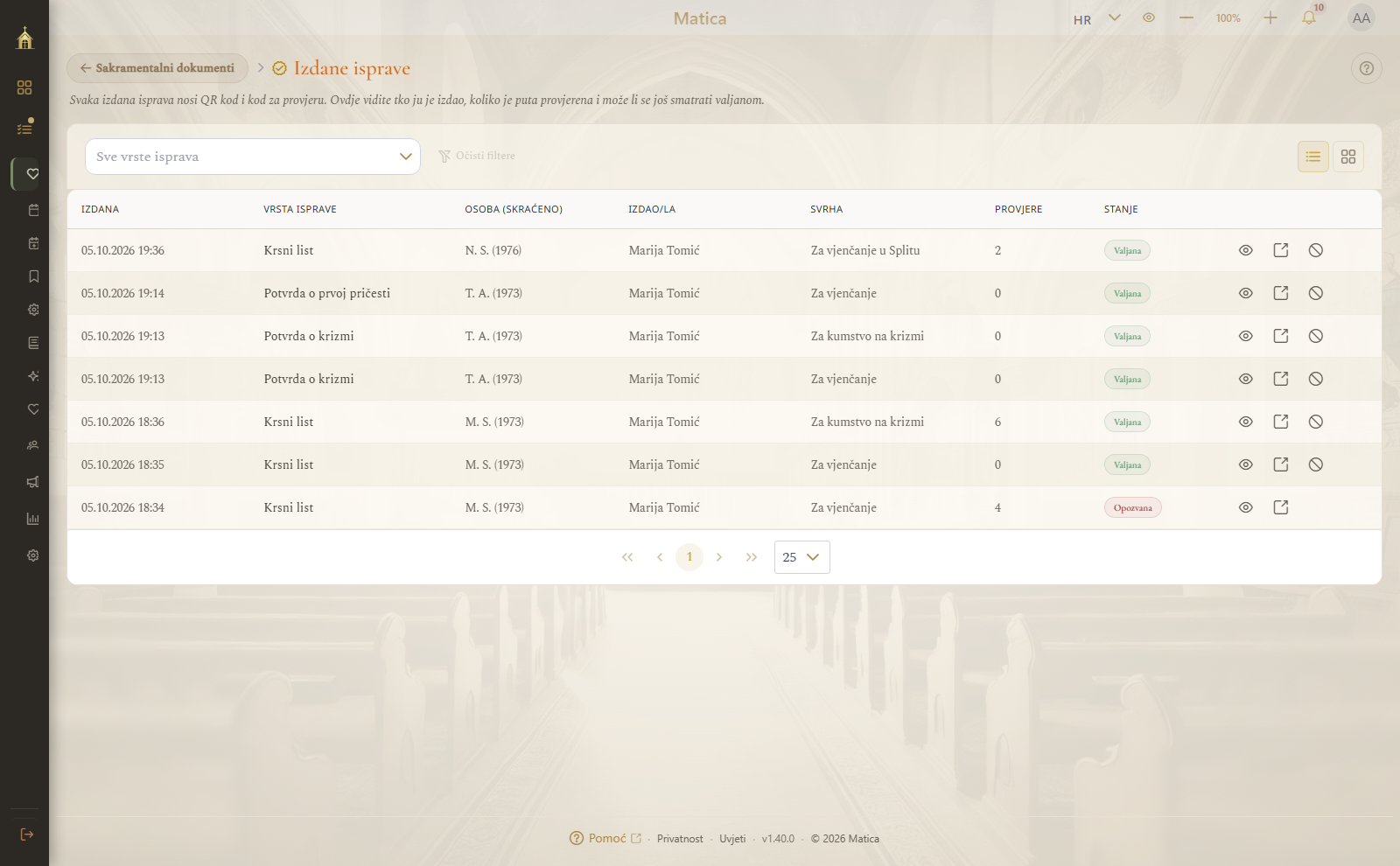Jump to the first page arrow
Screen dimensions: 1400x866
[627, 557]
